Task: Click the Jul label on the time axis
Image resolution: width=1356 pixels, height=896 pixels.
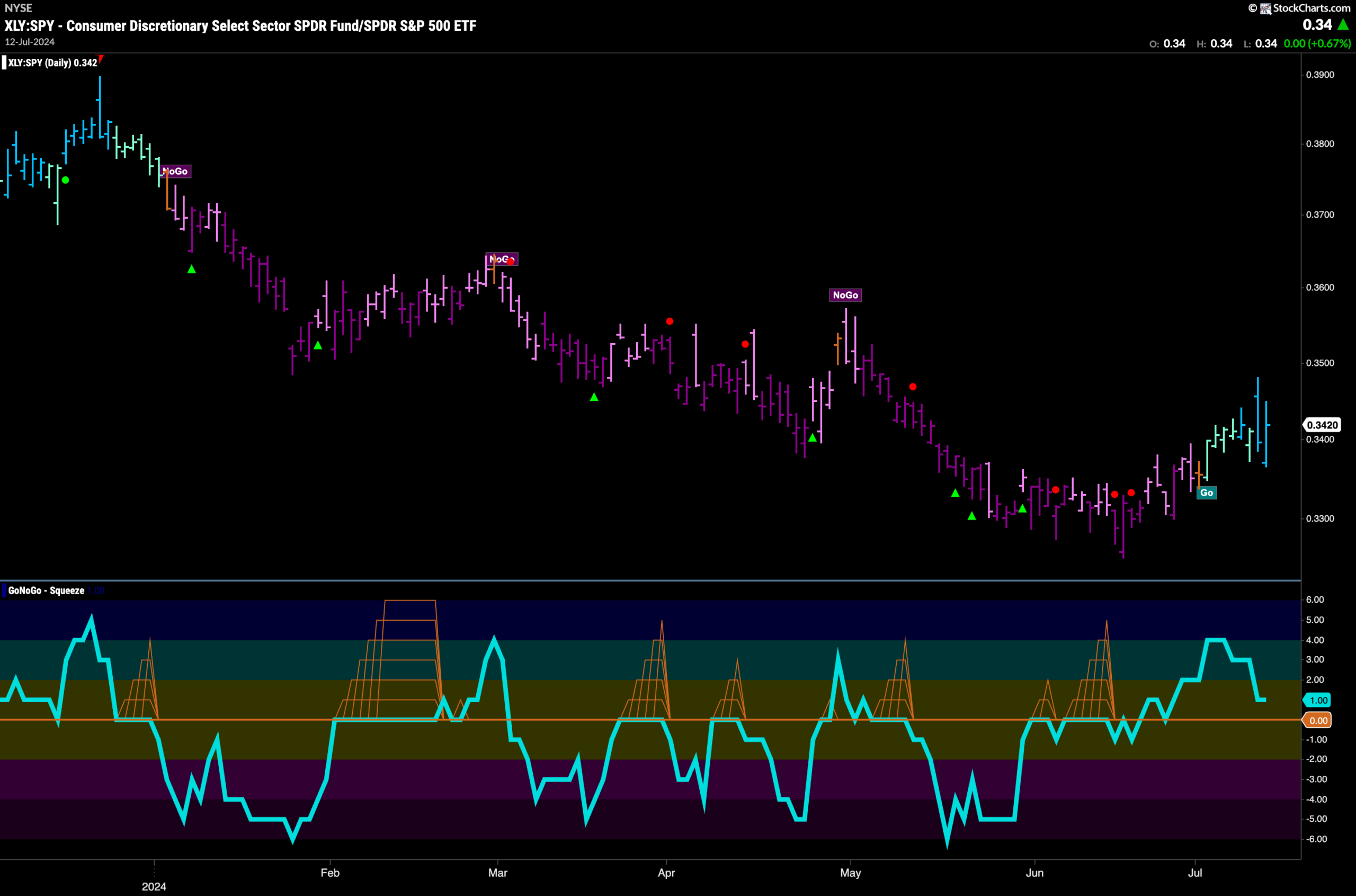Action: 1195,873
